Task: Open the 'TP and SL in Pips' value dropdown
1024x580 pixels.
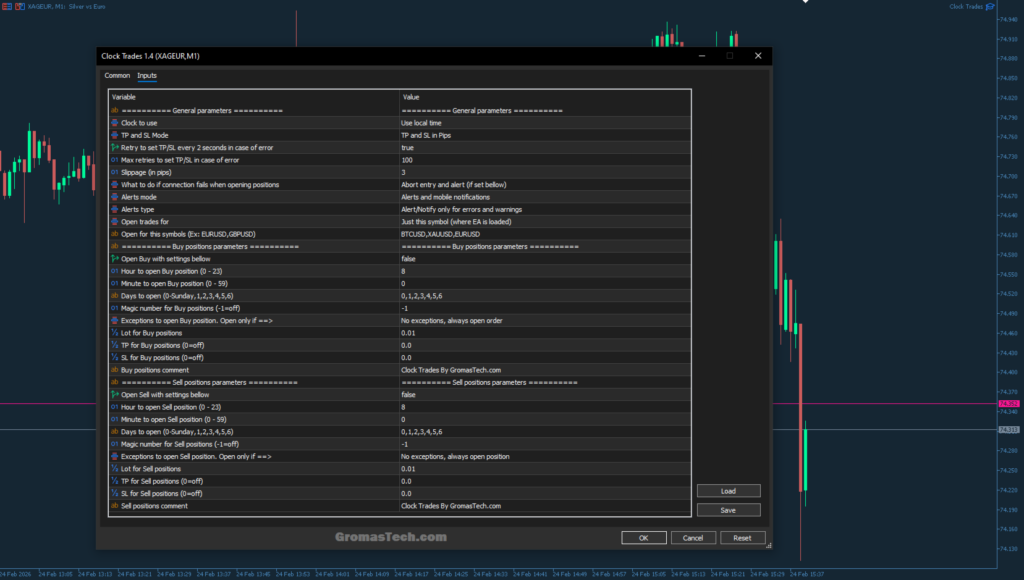Action: tap(545, 135)
